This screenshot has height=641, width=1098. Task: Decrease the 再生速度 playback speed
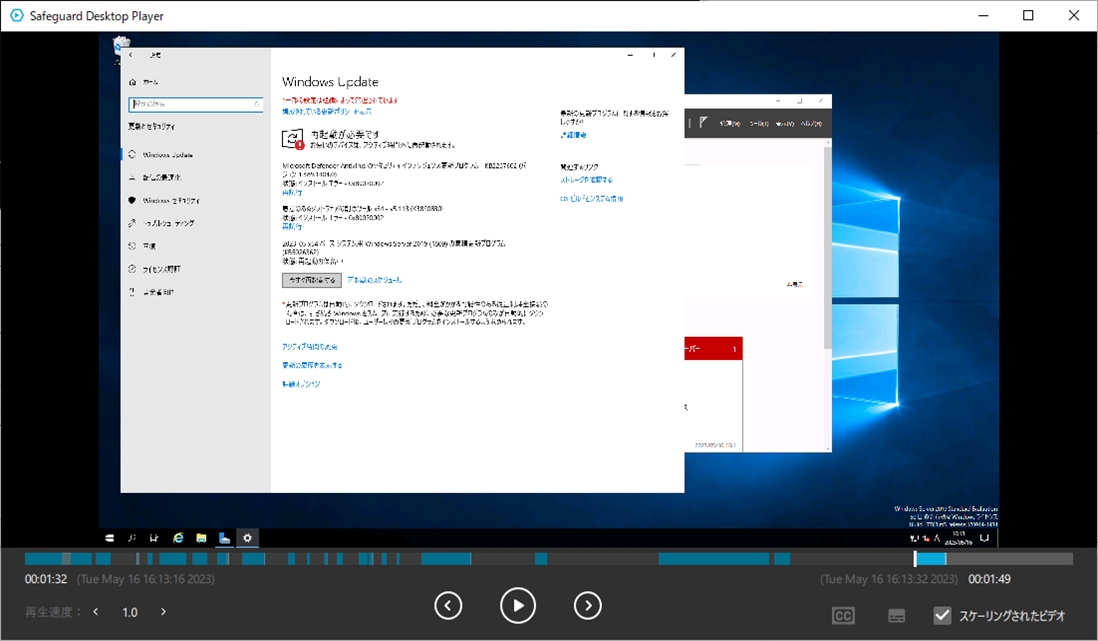tap(96, 612)
